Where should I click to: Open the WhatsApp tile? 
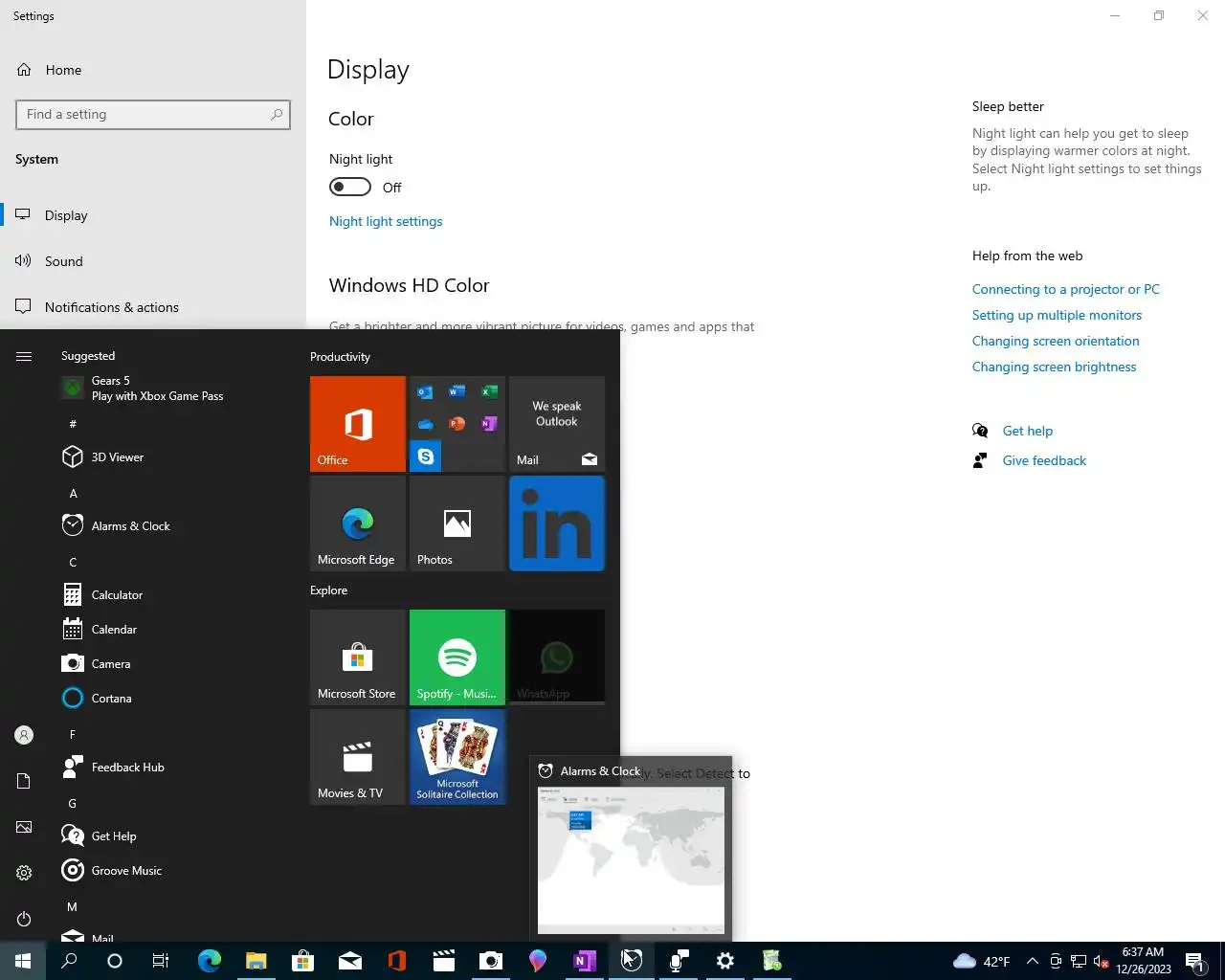[x=557, y=657]
